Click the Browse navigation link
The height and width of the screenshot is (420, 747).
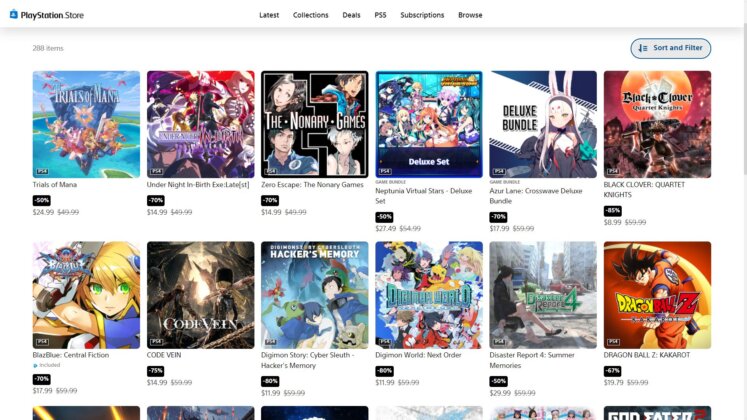click(x=470, y=15)
